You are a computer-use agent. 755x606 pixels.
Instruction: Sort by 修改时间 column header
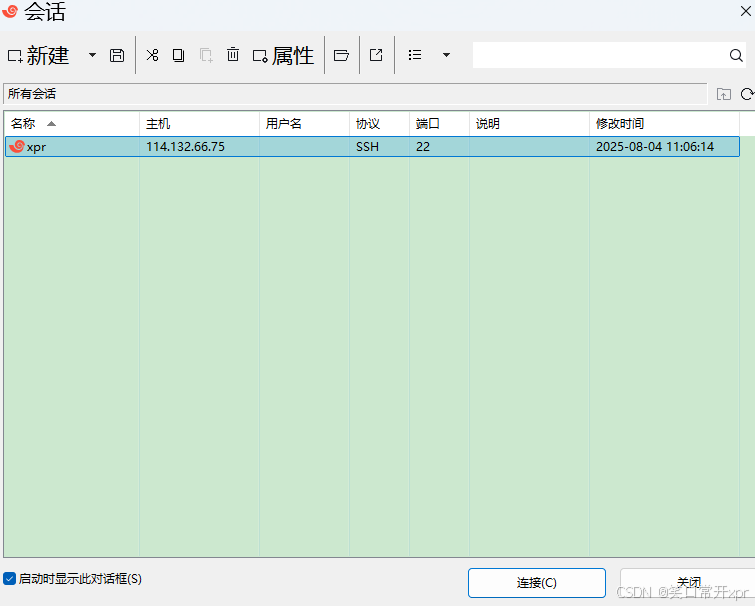tap(620, 124)
